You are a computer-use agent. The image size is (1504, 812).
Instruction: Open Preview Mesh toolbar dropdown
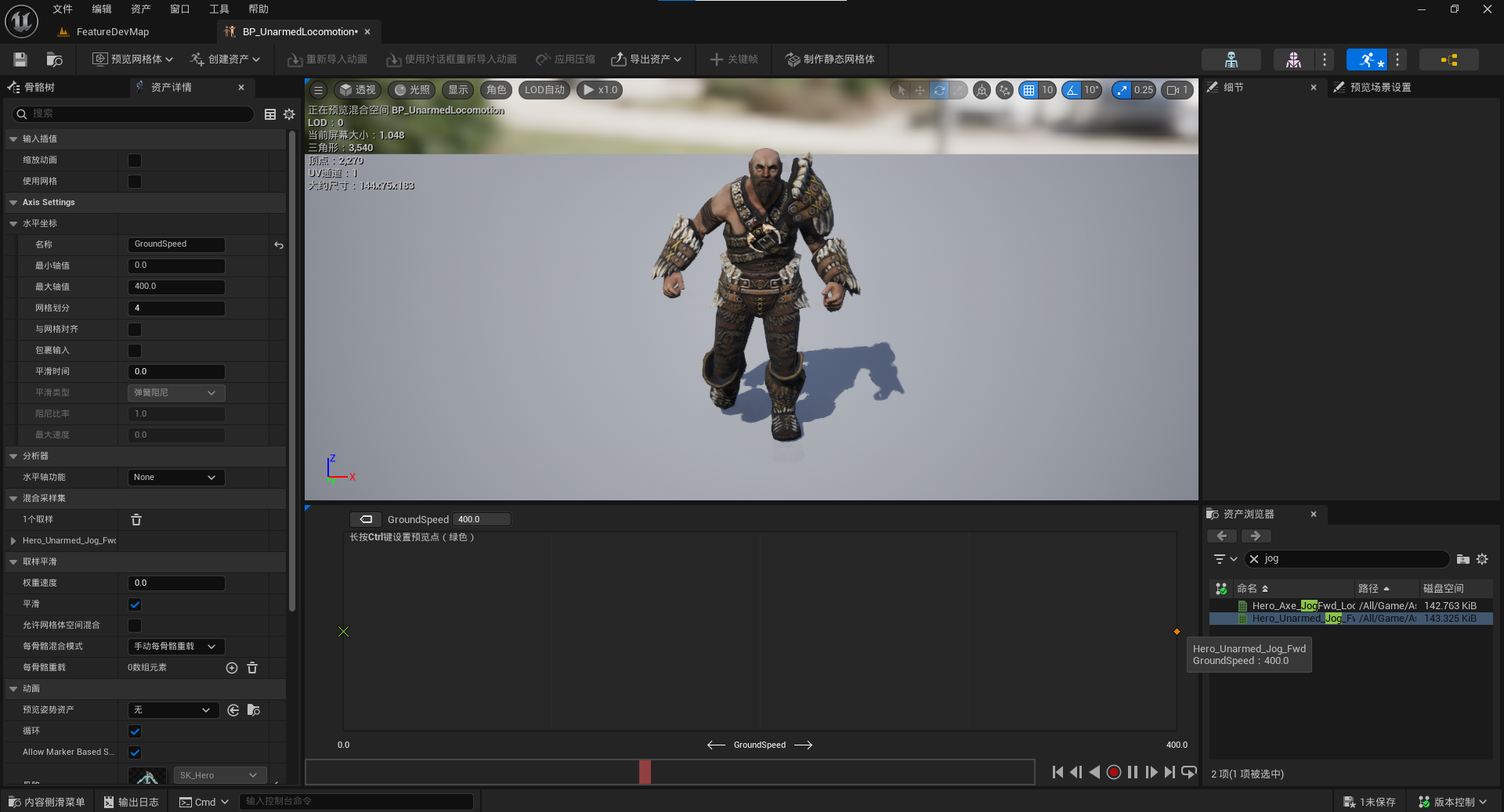point(132,60)
